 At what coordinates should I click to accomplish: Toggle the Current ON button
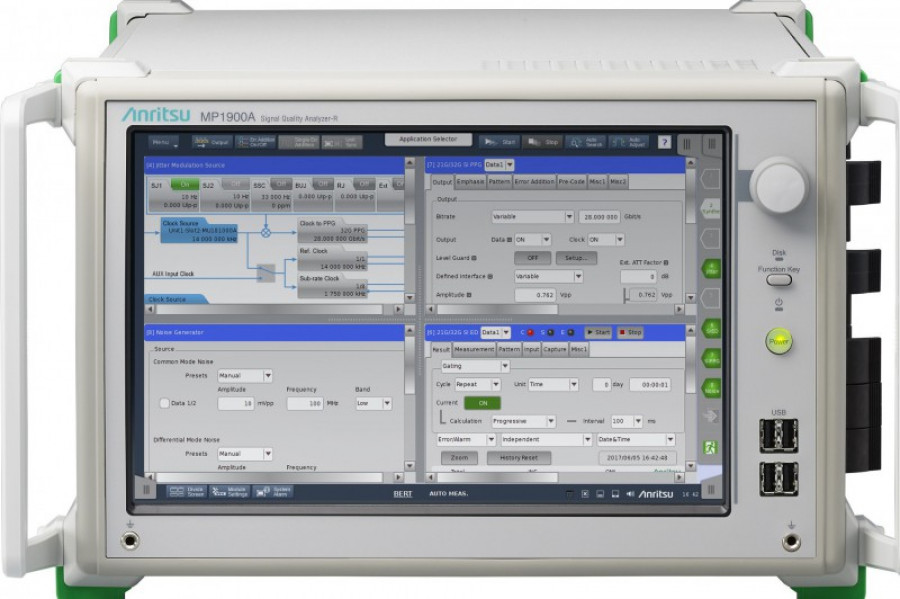point(482,403)
